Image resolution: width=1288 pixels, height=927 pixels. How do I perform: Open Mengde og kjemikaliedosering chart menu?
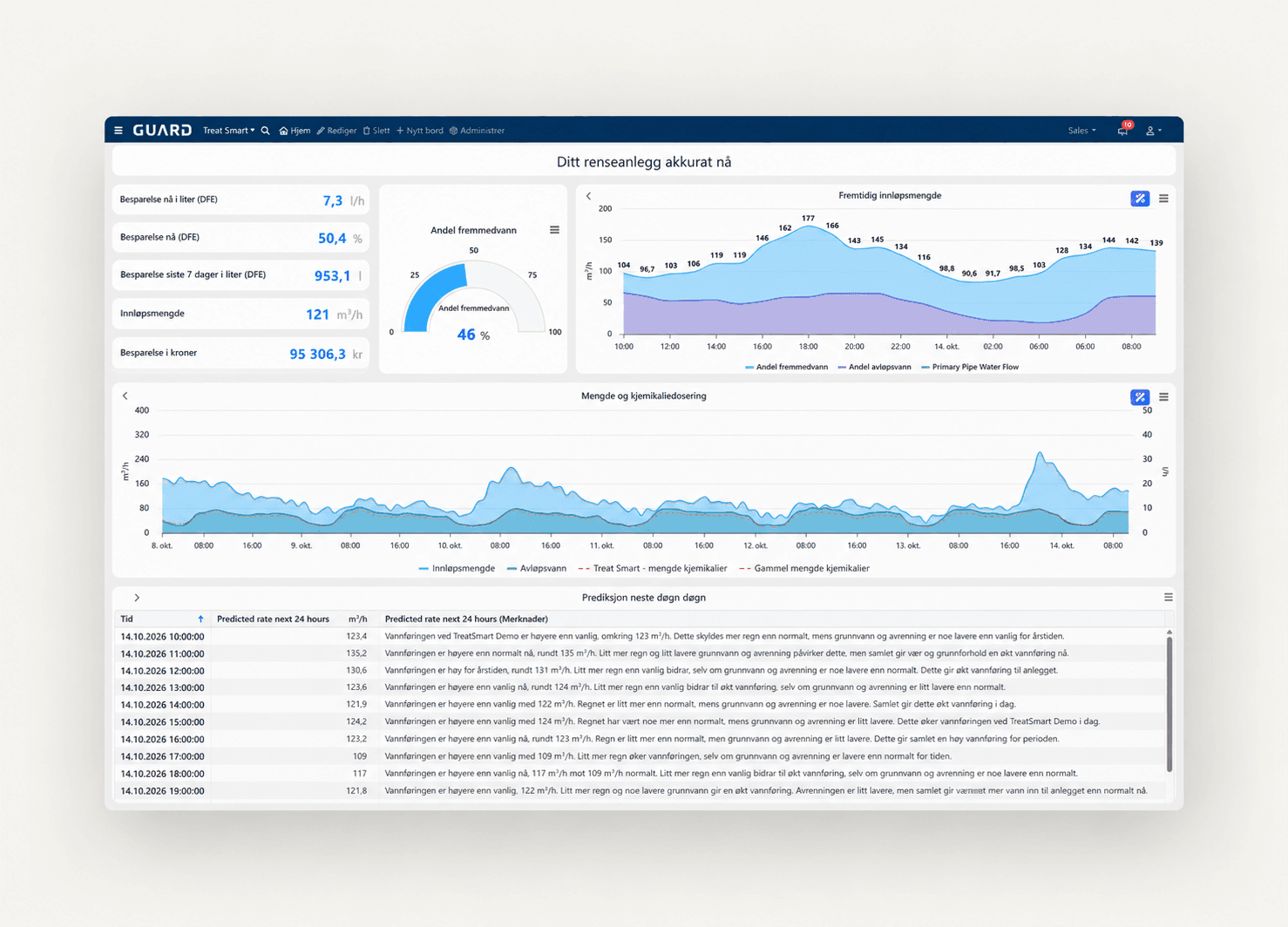click(x=1163, y=397)
